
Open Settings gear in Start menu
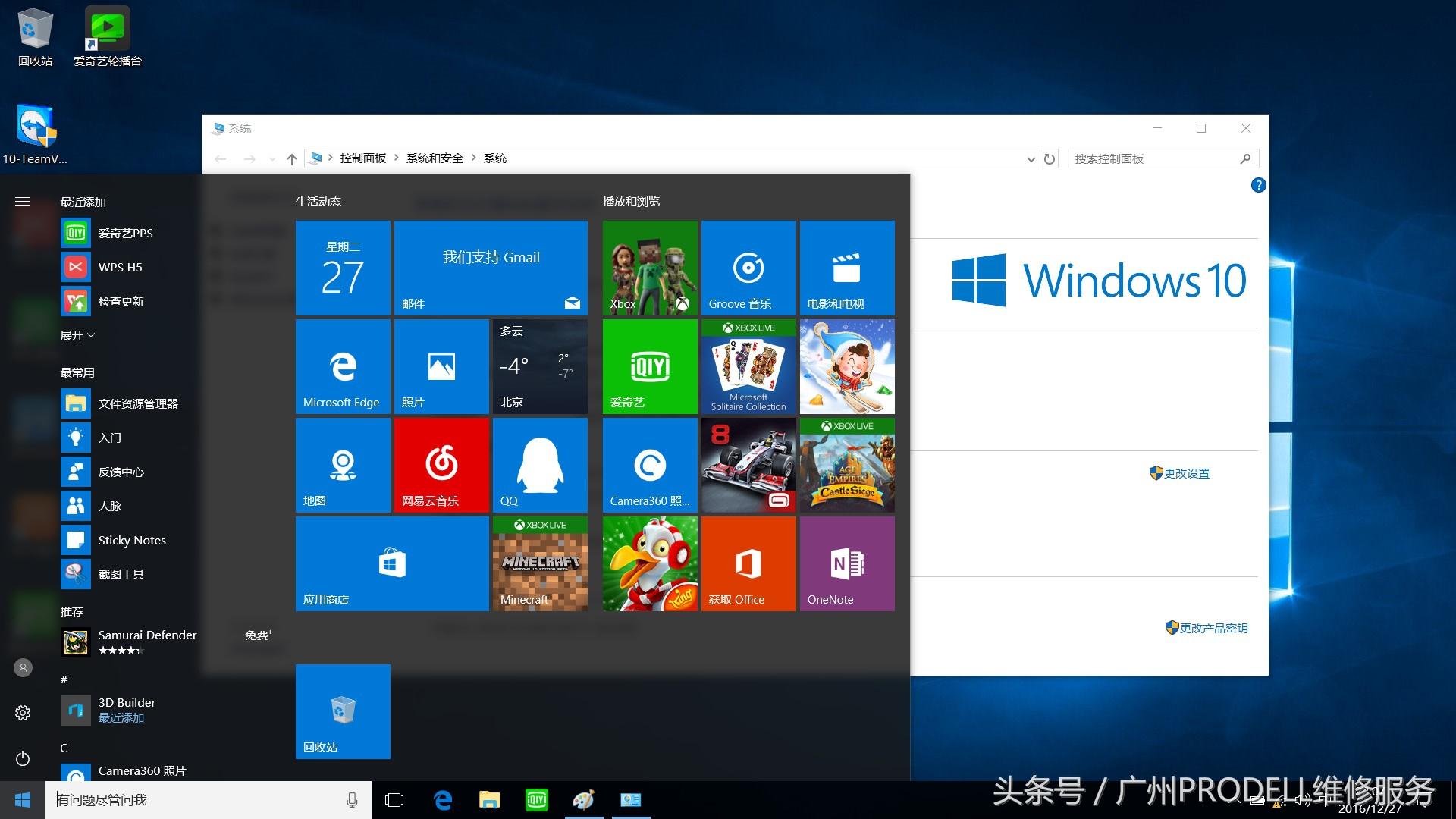(x=23, y=713)
